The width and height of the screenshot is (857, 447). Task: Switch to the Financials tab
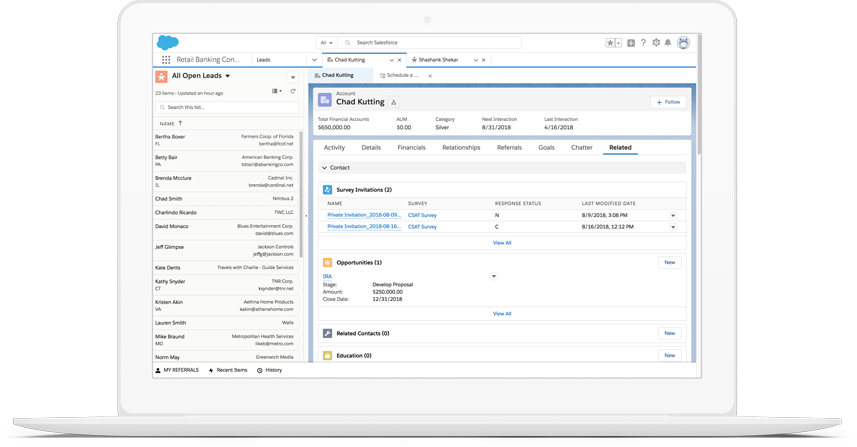pos(411,147)
